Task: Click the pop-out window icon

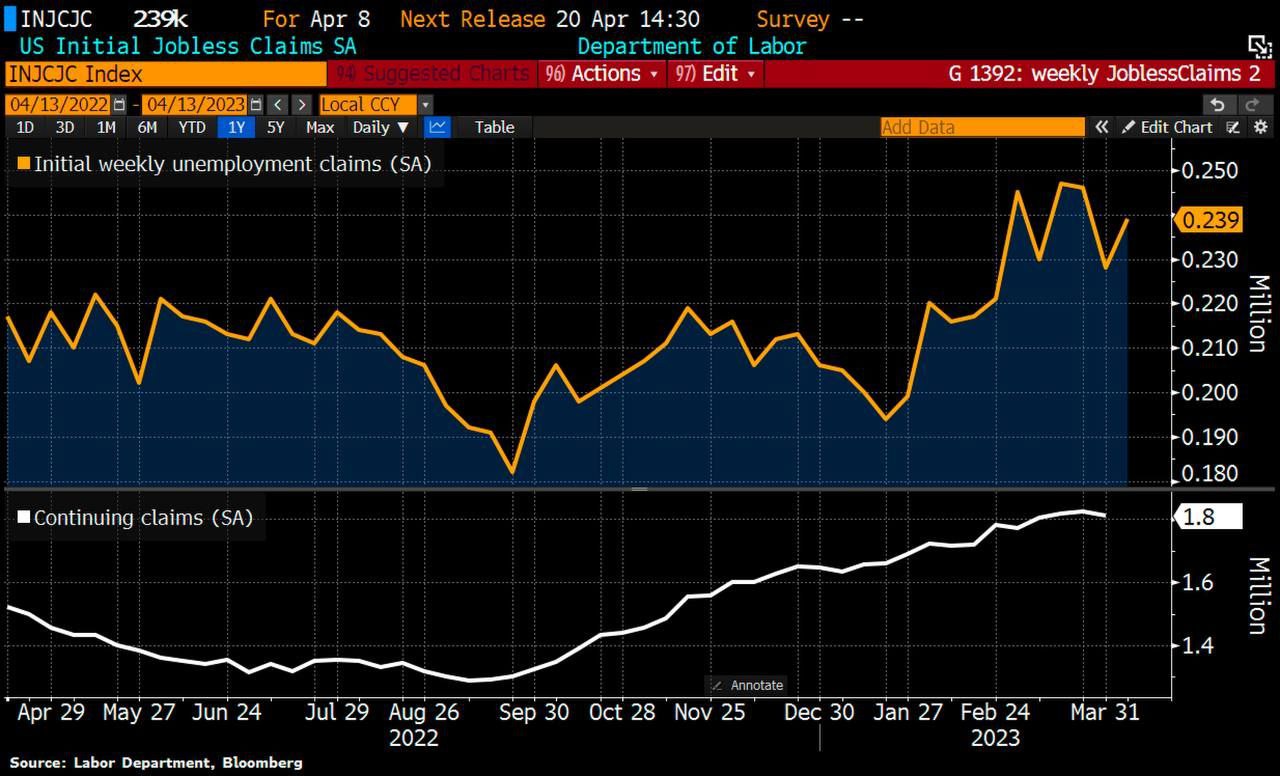Action: pyautogui.click(x=1258, y=46)
